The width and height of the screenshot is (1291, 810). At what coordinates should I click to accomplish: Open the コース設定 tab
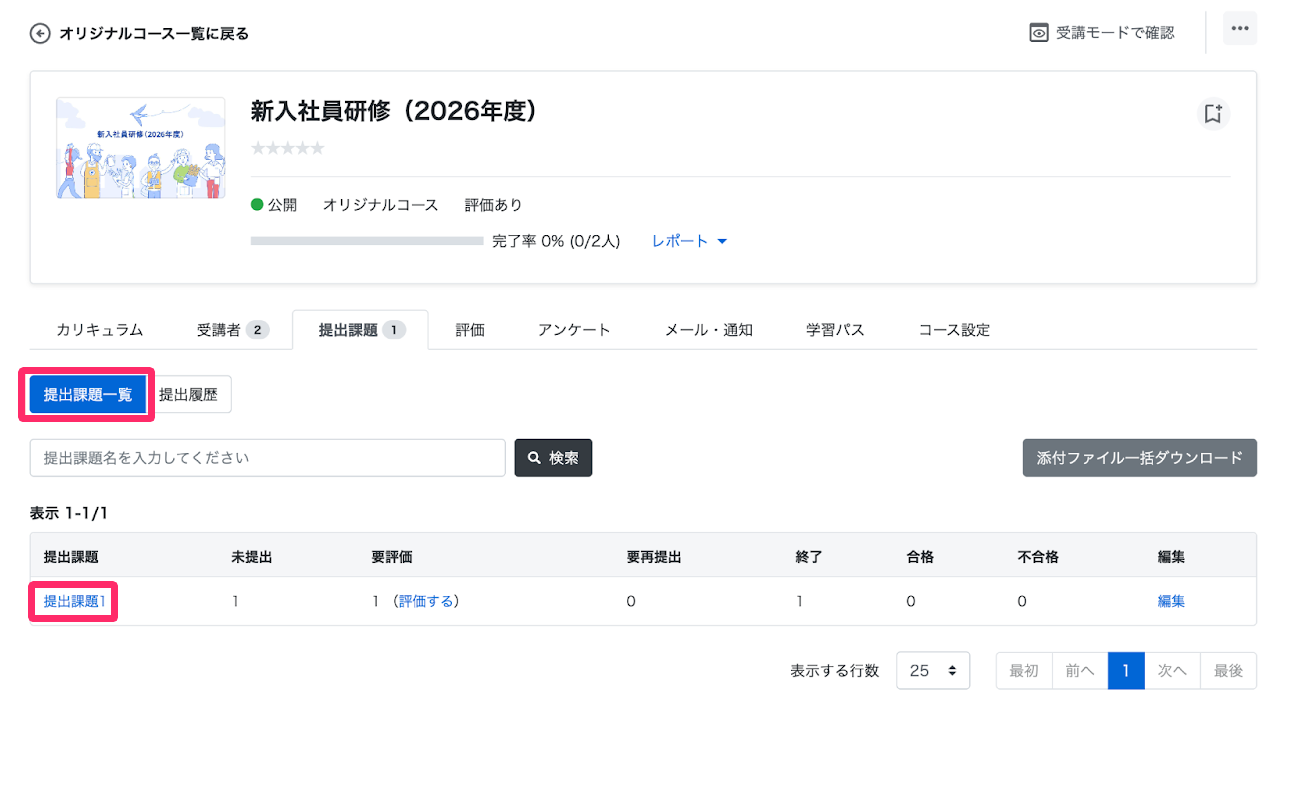click(x=954, y=330)
